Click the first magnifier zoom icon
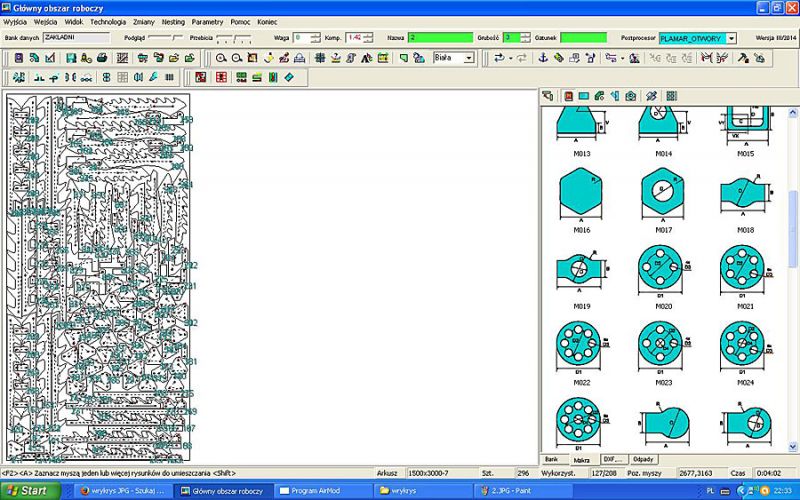800x500 pixels. pos(221,58)
